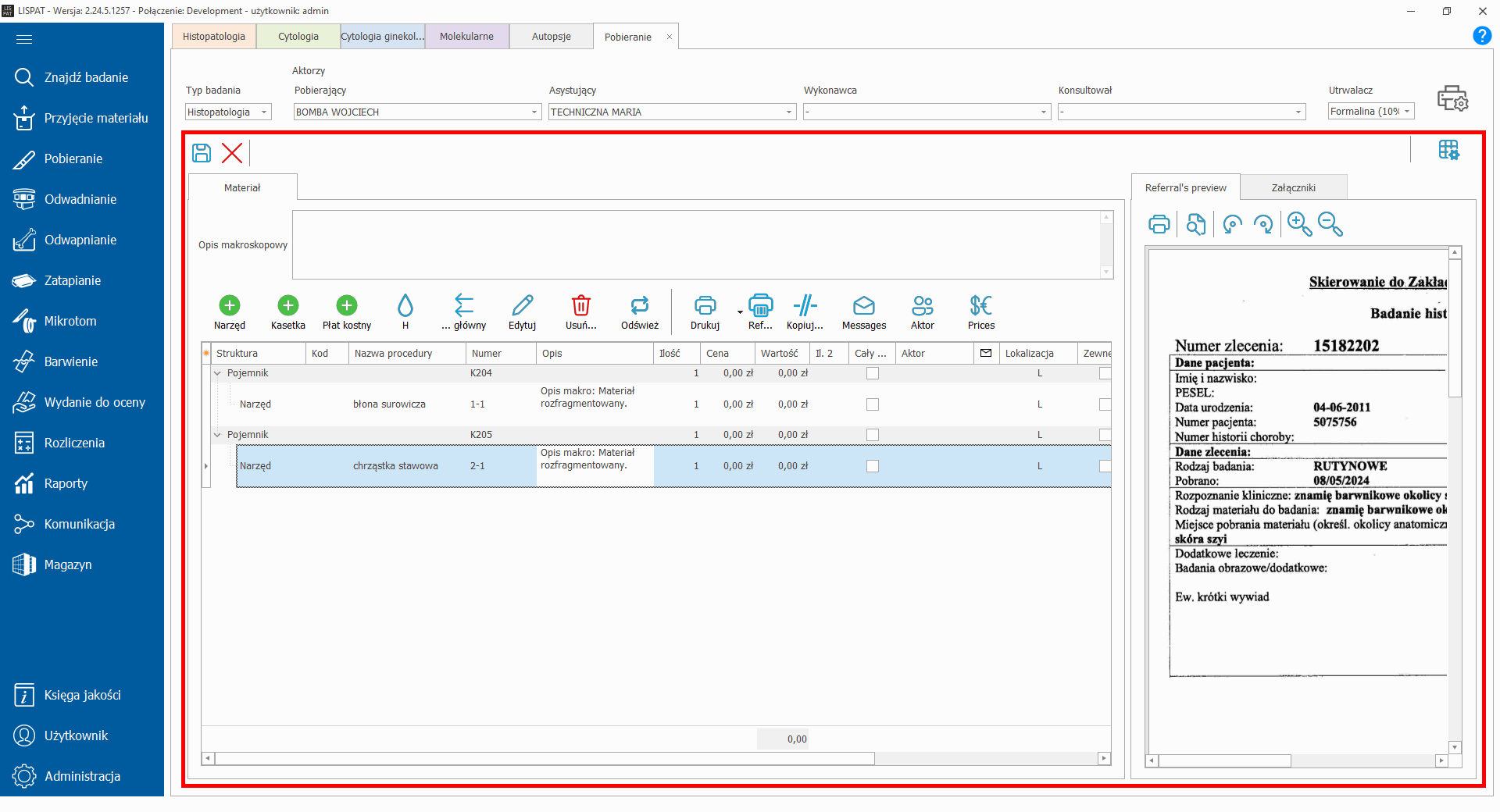Rotate referral preview counterclockwise

click(x=1232, y=224)
